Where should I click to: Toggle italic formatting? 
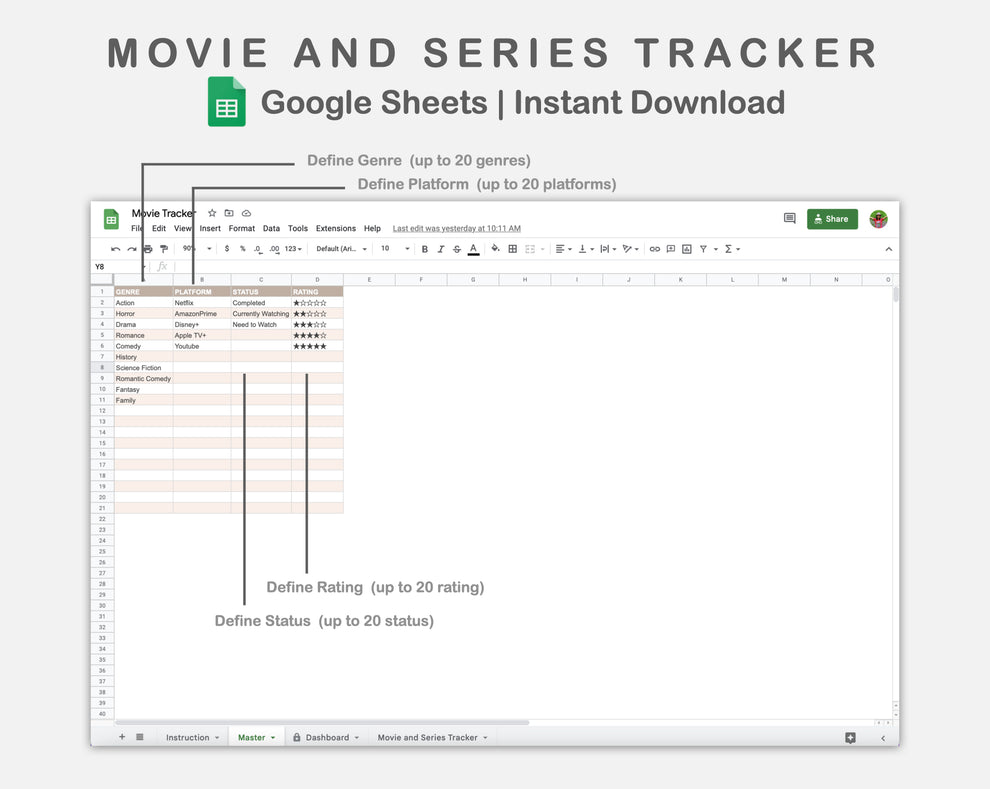pyautogui.click(x=440, y=249)
